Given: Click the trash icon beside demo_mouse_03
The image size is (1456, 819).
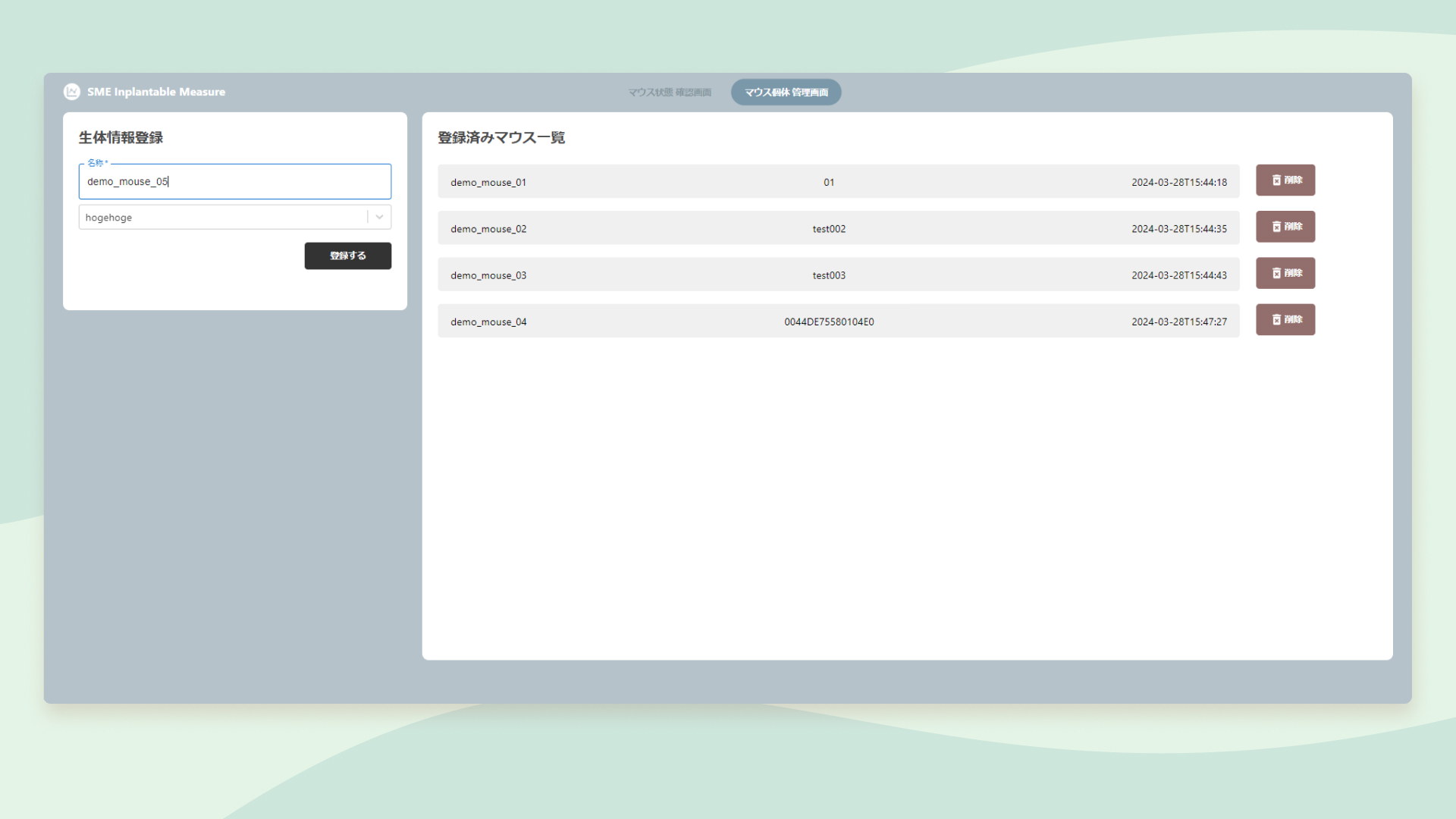Looking at the screenshot, I should tap(1276, 273).
